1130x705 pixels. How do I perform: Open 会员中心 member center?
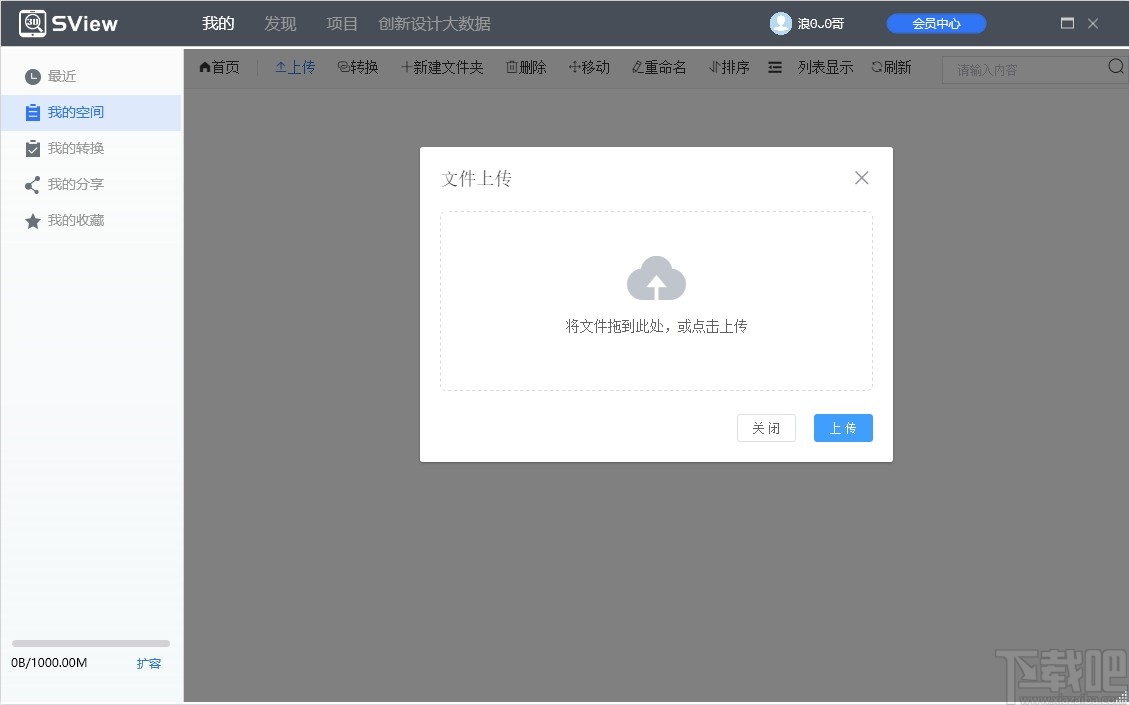[x=935, y=22]
